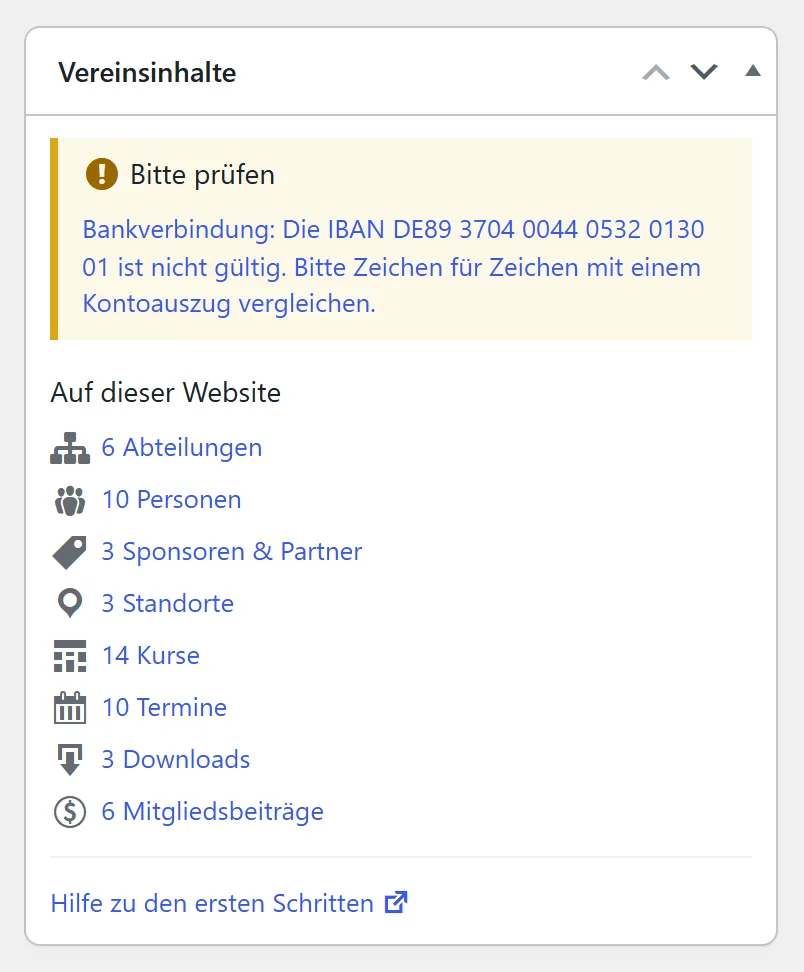Move Vereinsinhalte panel up
Image resolution: width=804 pixels, height=972 pixels.
coord(656,73)
